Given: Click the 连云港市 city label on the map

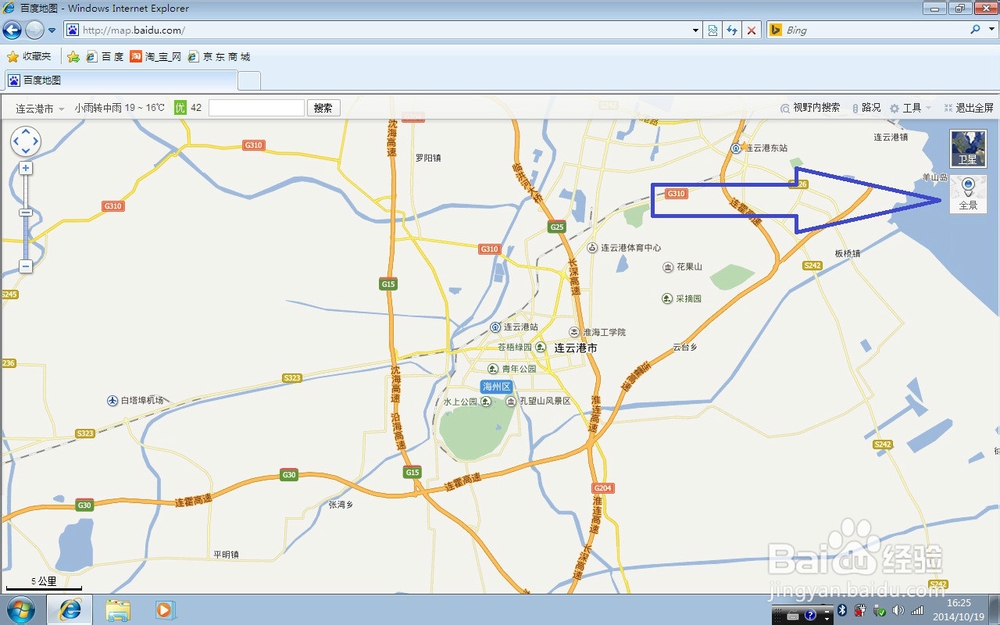Looking at the screenshot, I should pos(575,348).
